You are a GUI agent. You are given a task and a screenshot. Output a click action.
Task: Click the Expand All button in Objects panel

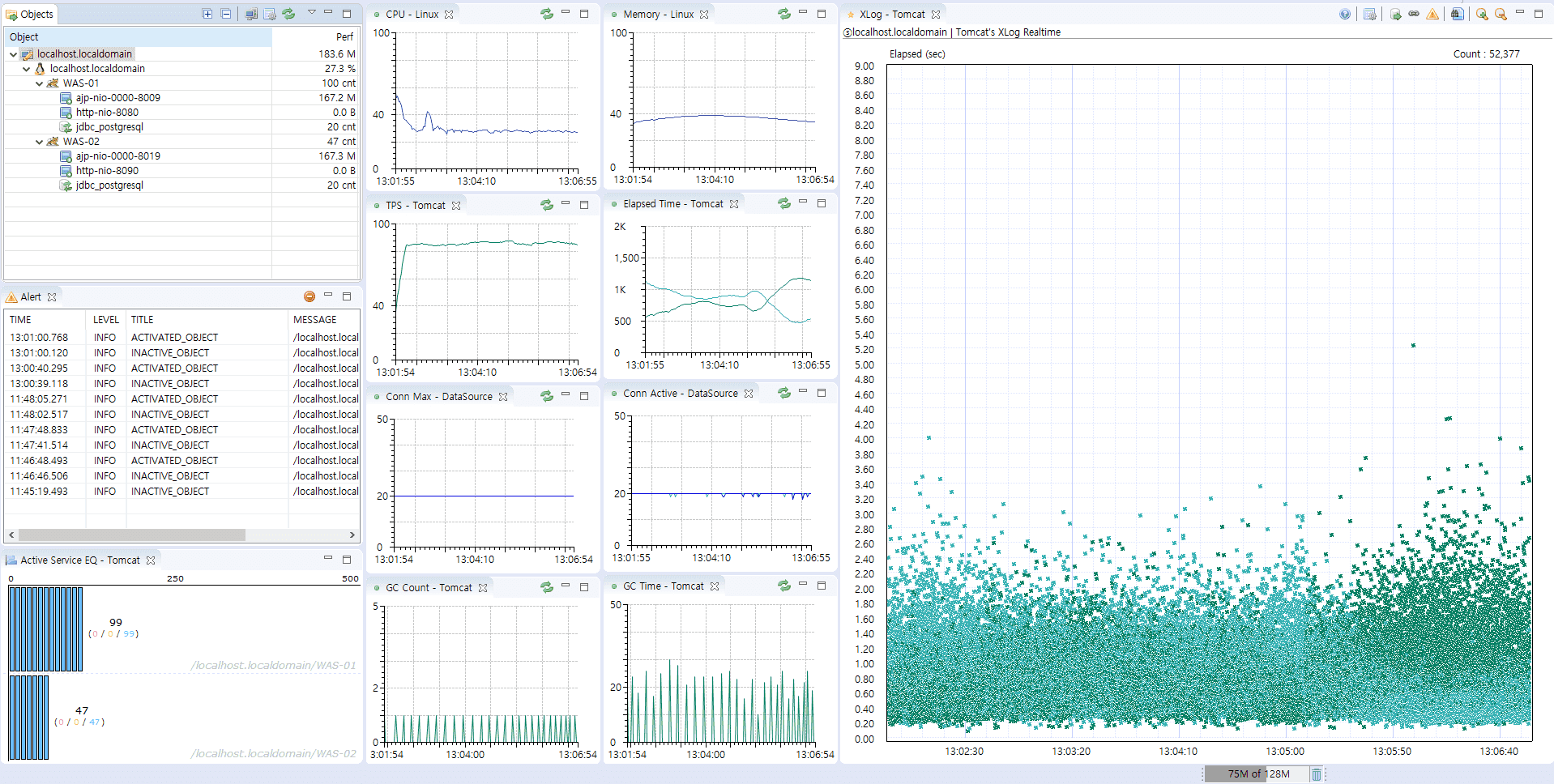point(207,14)
